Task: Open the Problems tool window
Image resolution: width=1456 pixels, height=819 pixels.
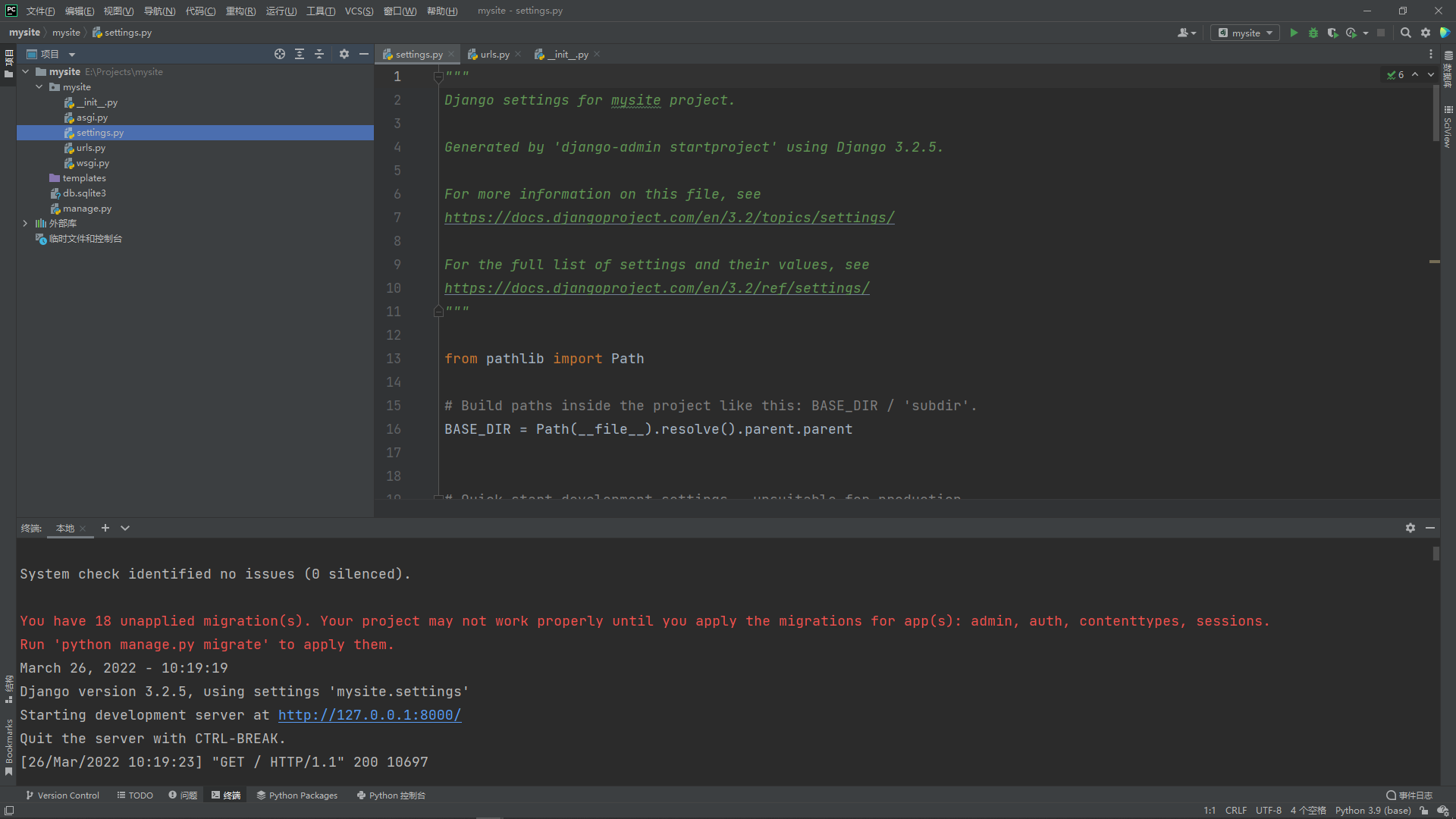Action: (x=183, y=795)
